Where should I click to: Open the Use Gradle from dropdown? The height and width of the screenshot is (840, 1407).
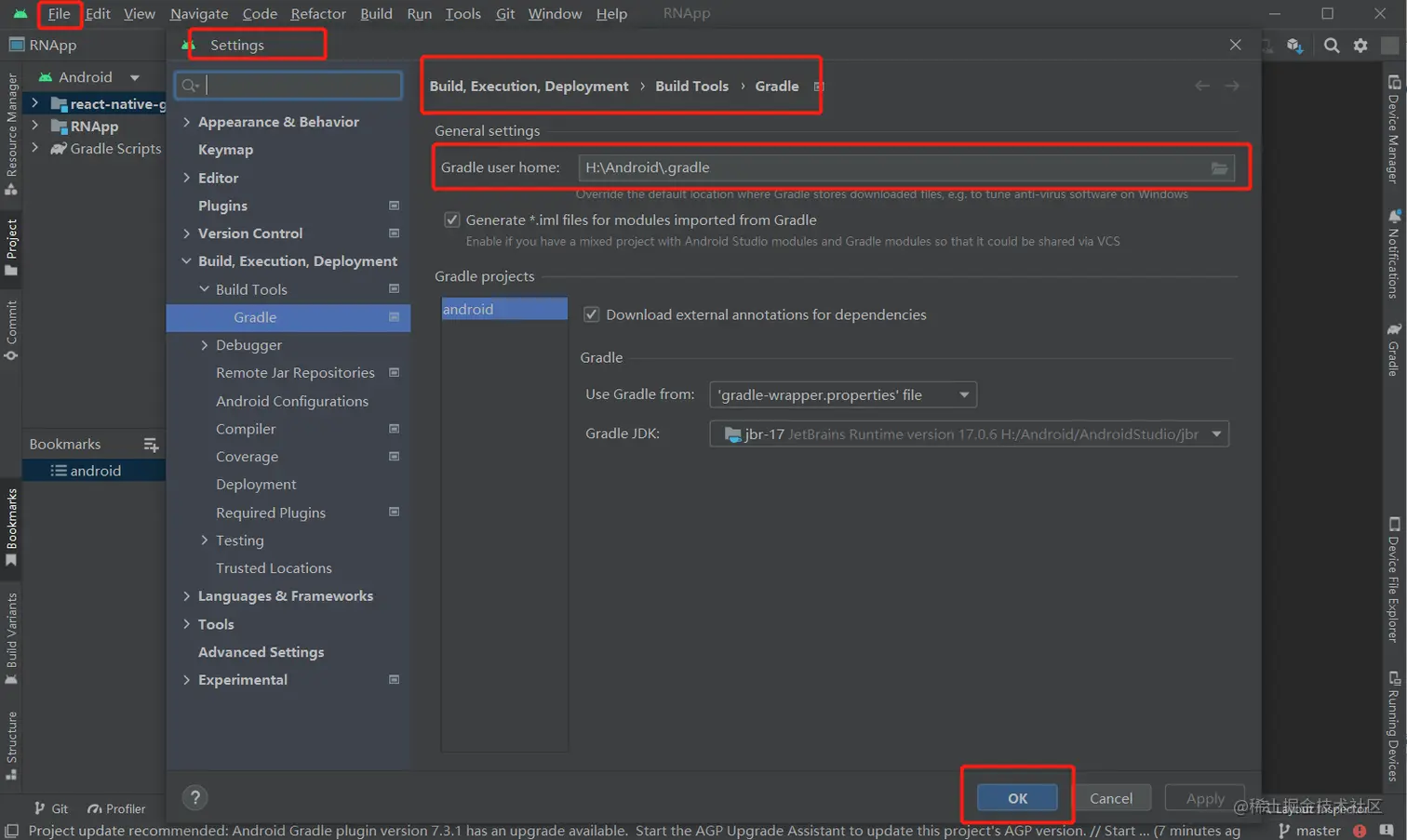843,394
